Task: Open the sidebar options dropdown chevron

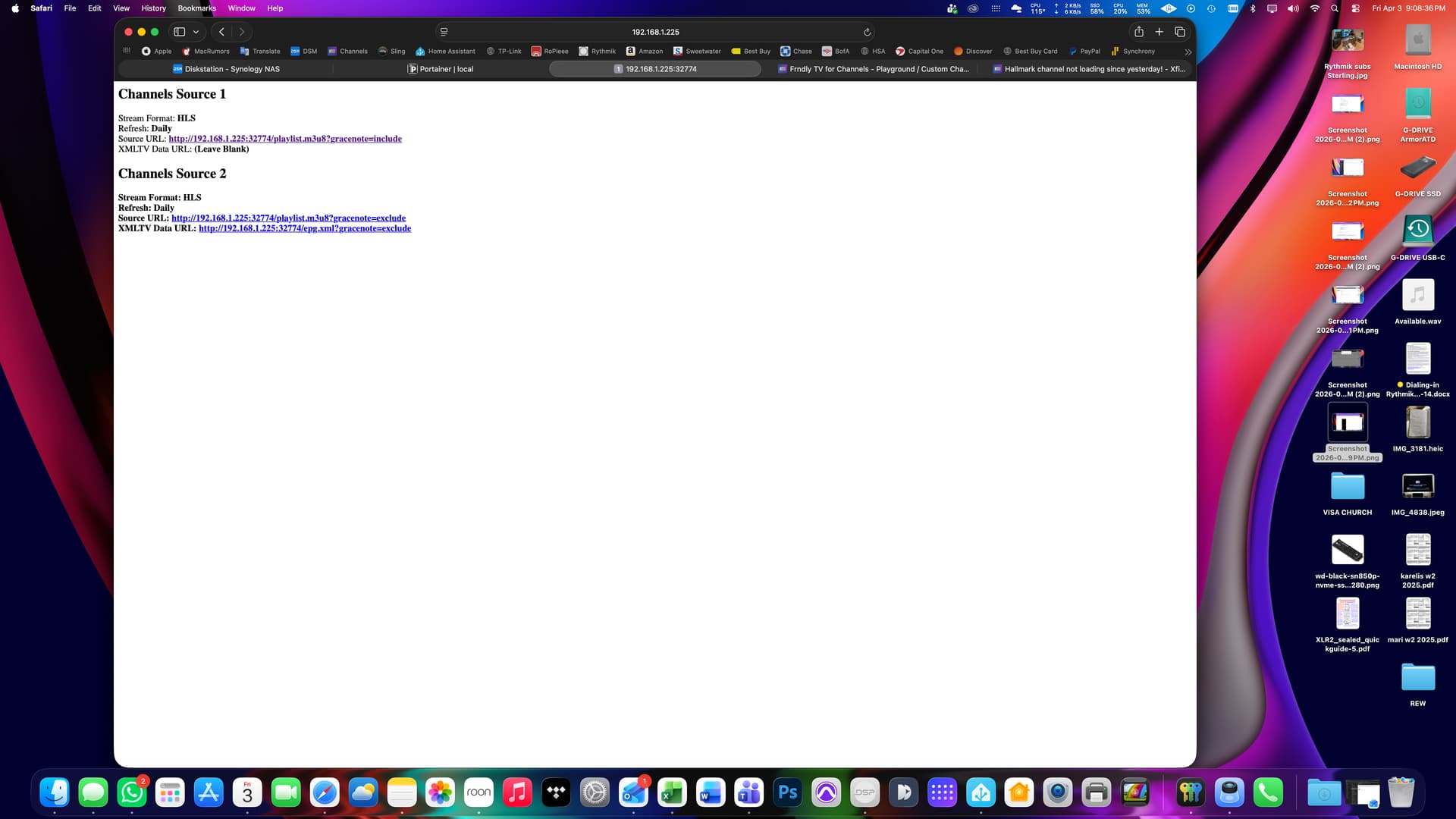Action: point(196,32)
